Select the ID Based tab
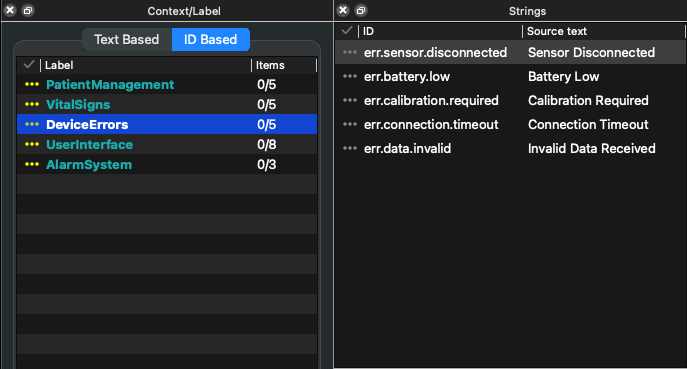Image resolution: width=687 pixels, height=369 pixels. coord(211,39)
